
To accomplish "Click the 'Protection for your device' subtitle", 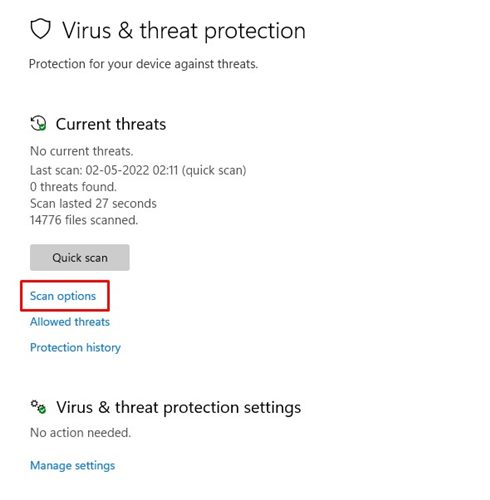I will (x=143, y=64).
